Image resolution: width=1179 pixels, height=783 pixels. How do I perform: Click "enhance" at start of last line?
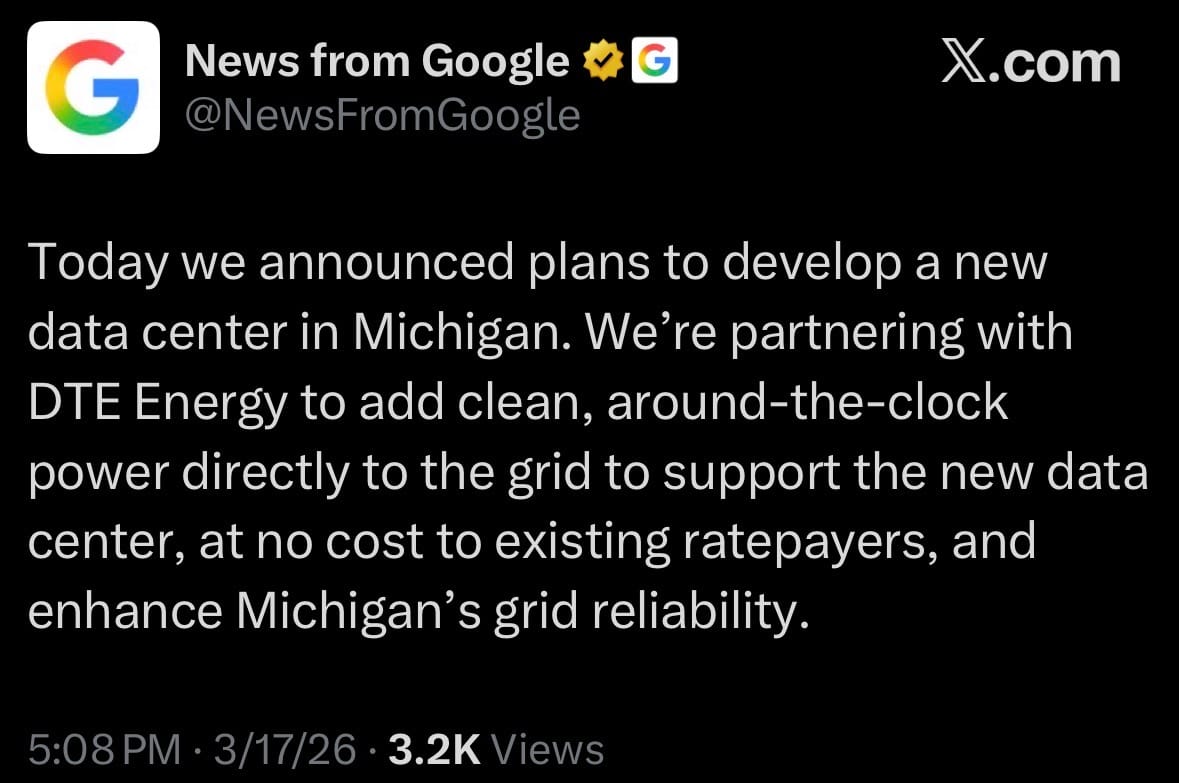pos(123,611)
